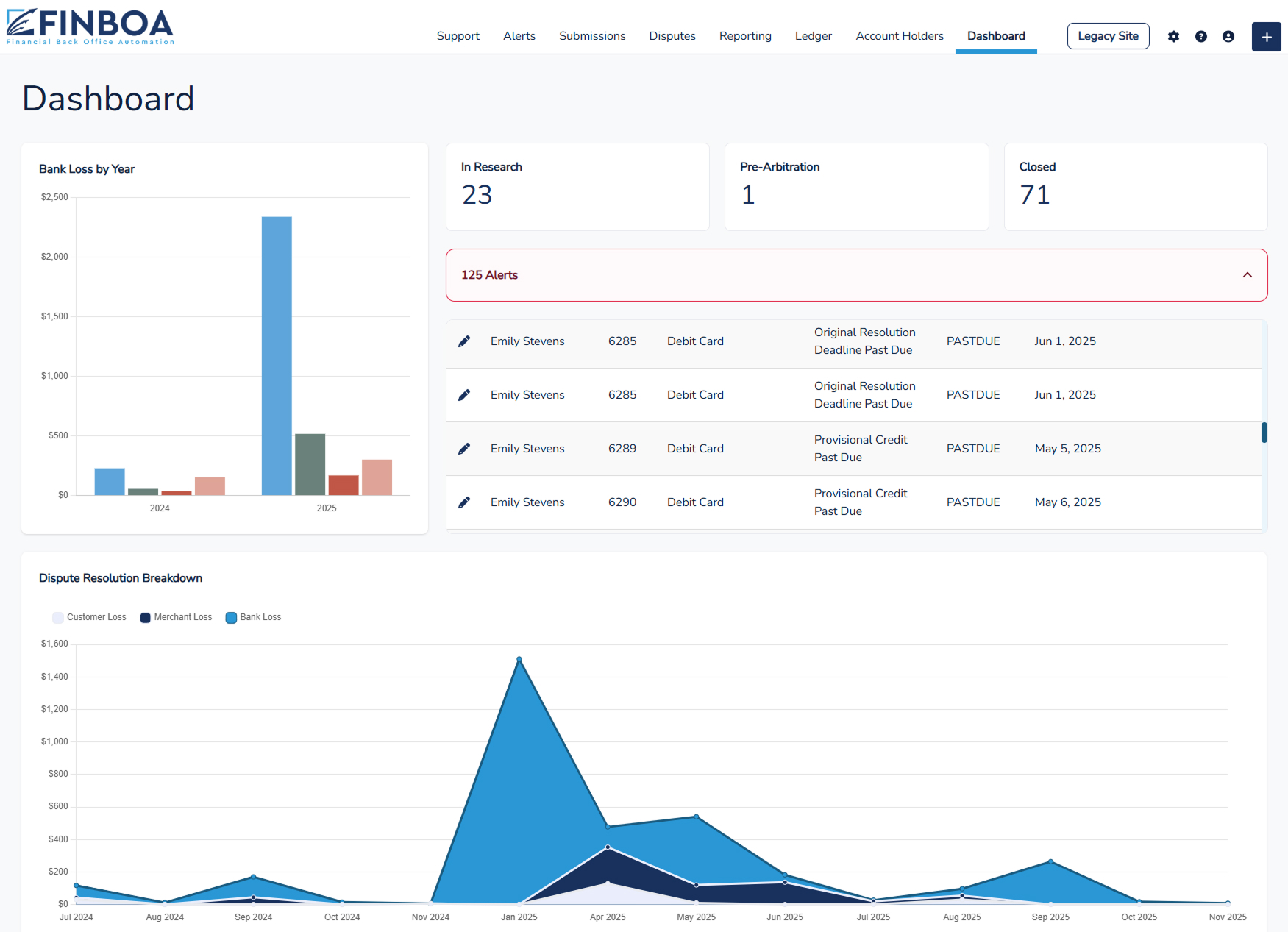Viewport: 1288px width, 932px height.
Task: Click the Legacy Site button
Action: pyautogui.click(x=1108, y=35)
